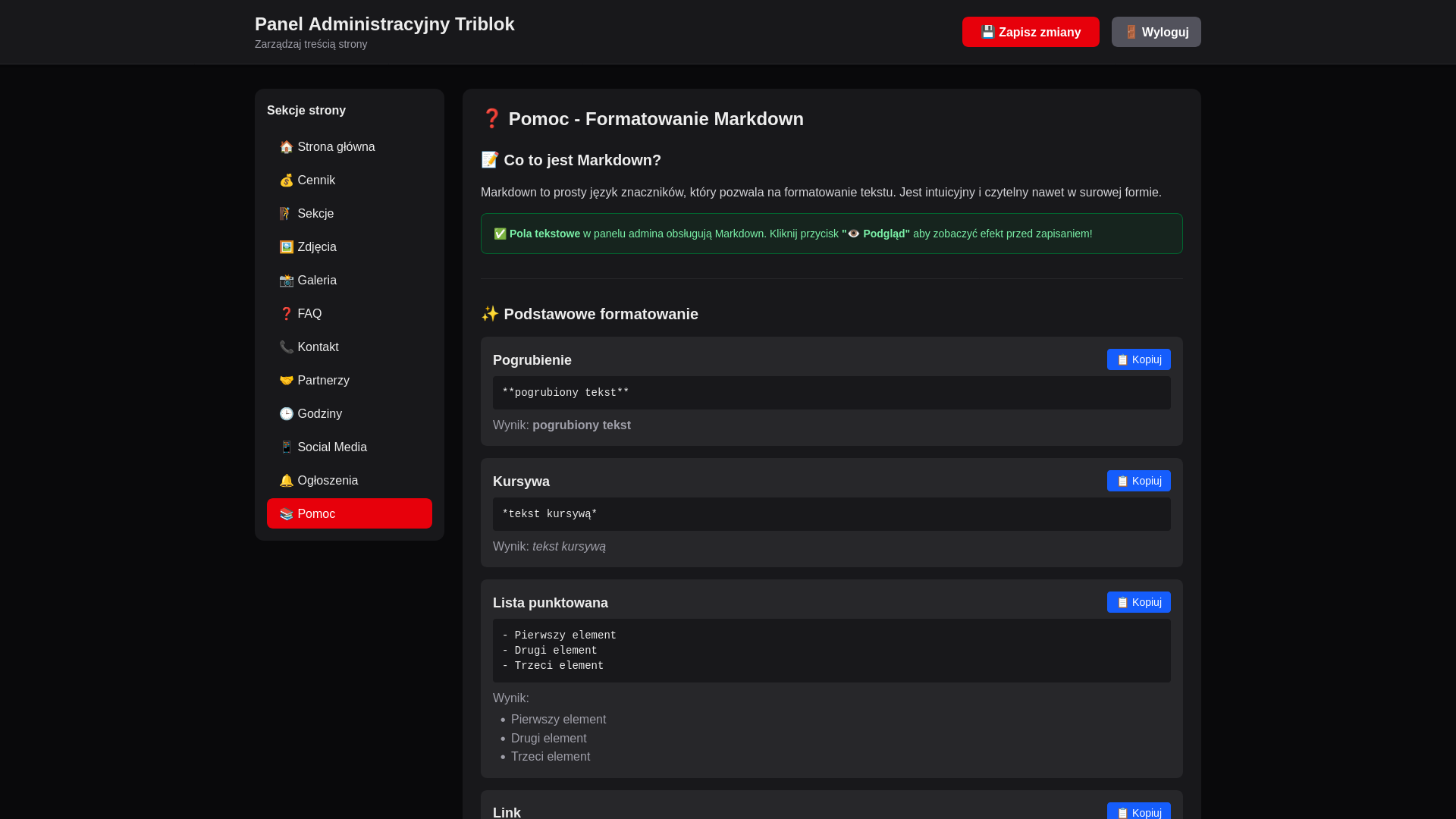Image resolution: width=1456 pixels, height=819 pixels.
Task: Save changes with Zapisz zmiany button
Action: tap(1030, 32)
